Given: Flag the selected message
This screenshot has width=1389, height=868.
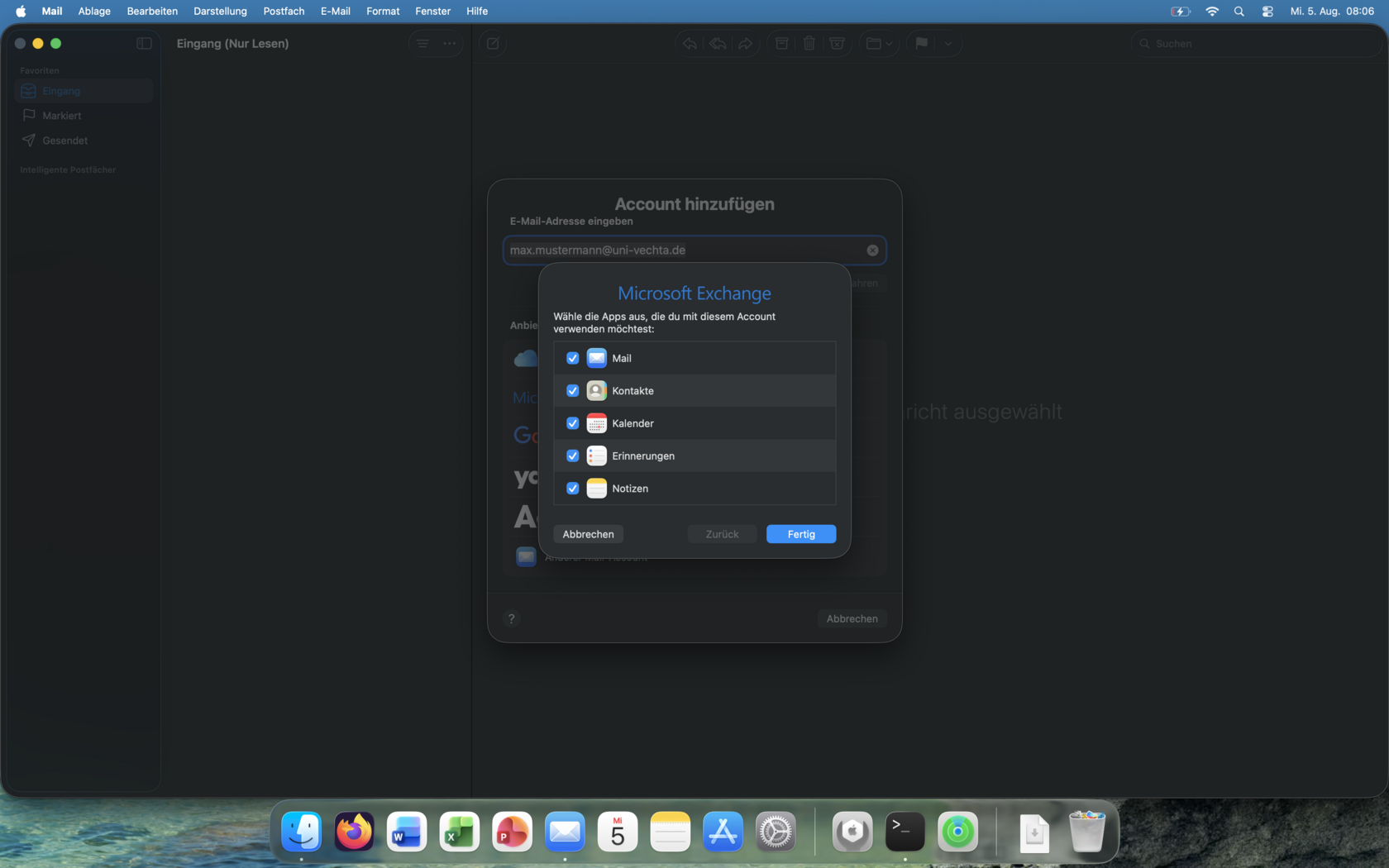Looking at the screenshot, I should click(x=922, y=43).
